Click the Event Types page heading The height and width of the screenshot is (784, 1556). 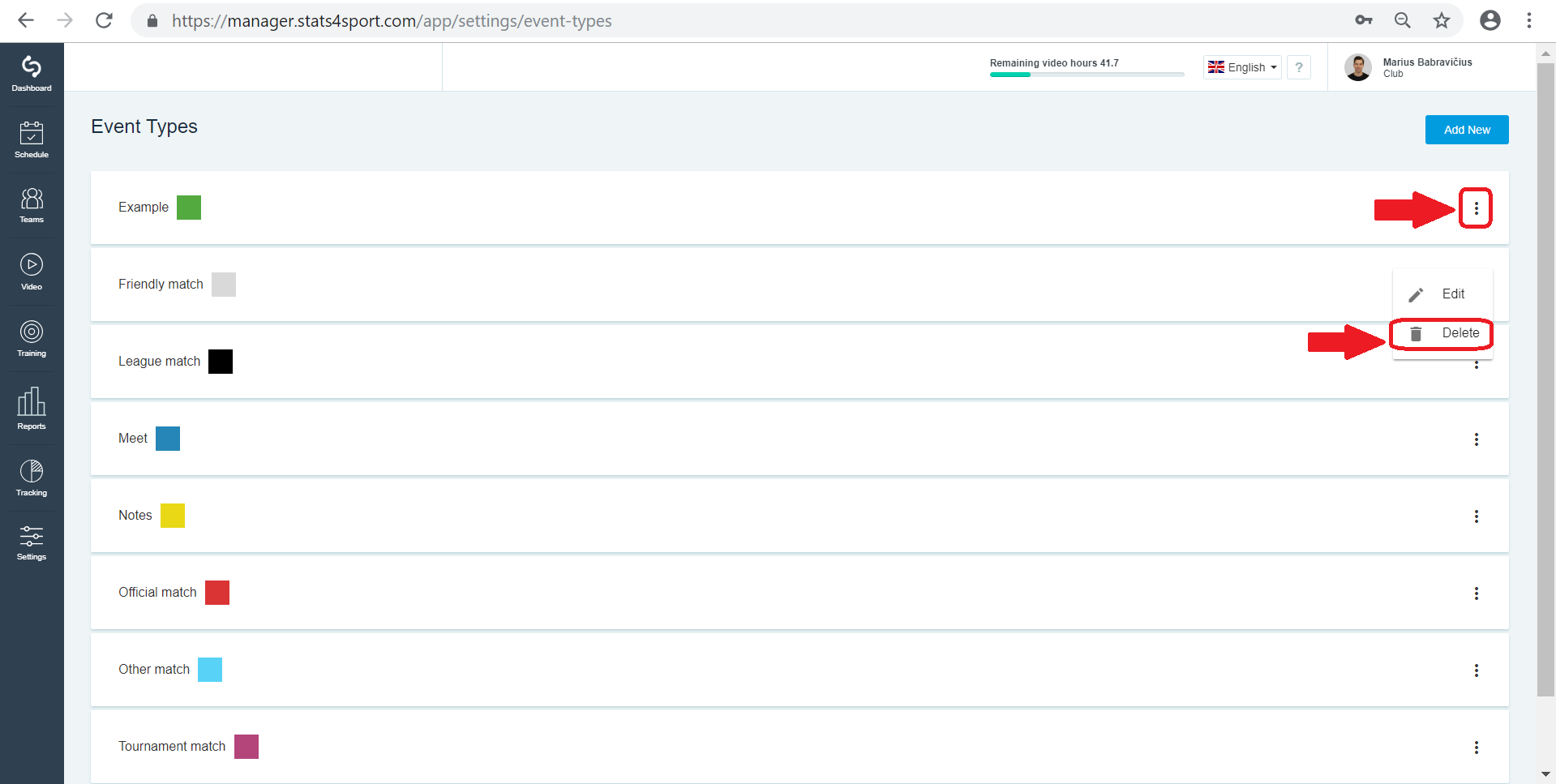point(144,126)
